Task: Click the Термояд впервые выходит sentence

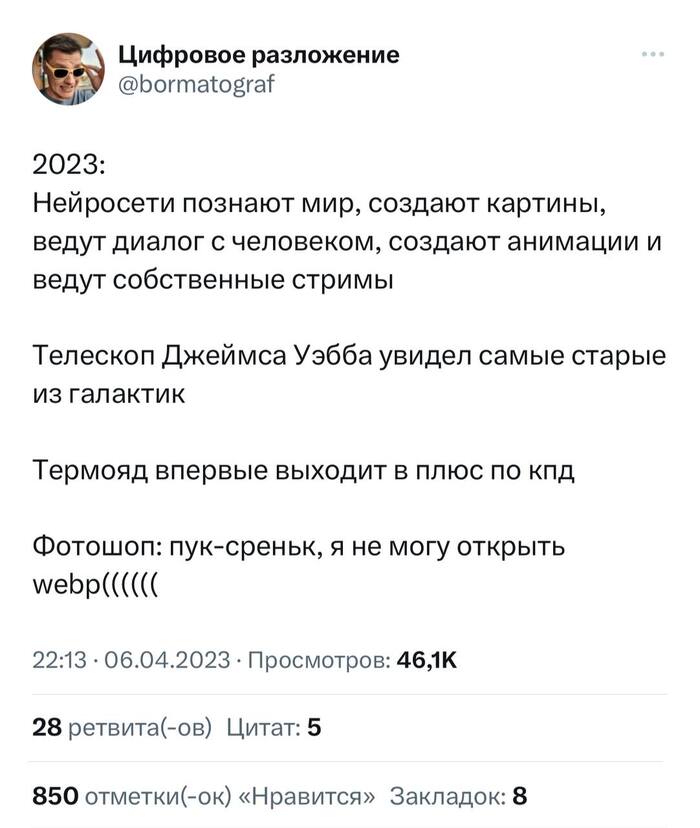Action: click(x=304, y=470)
